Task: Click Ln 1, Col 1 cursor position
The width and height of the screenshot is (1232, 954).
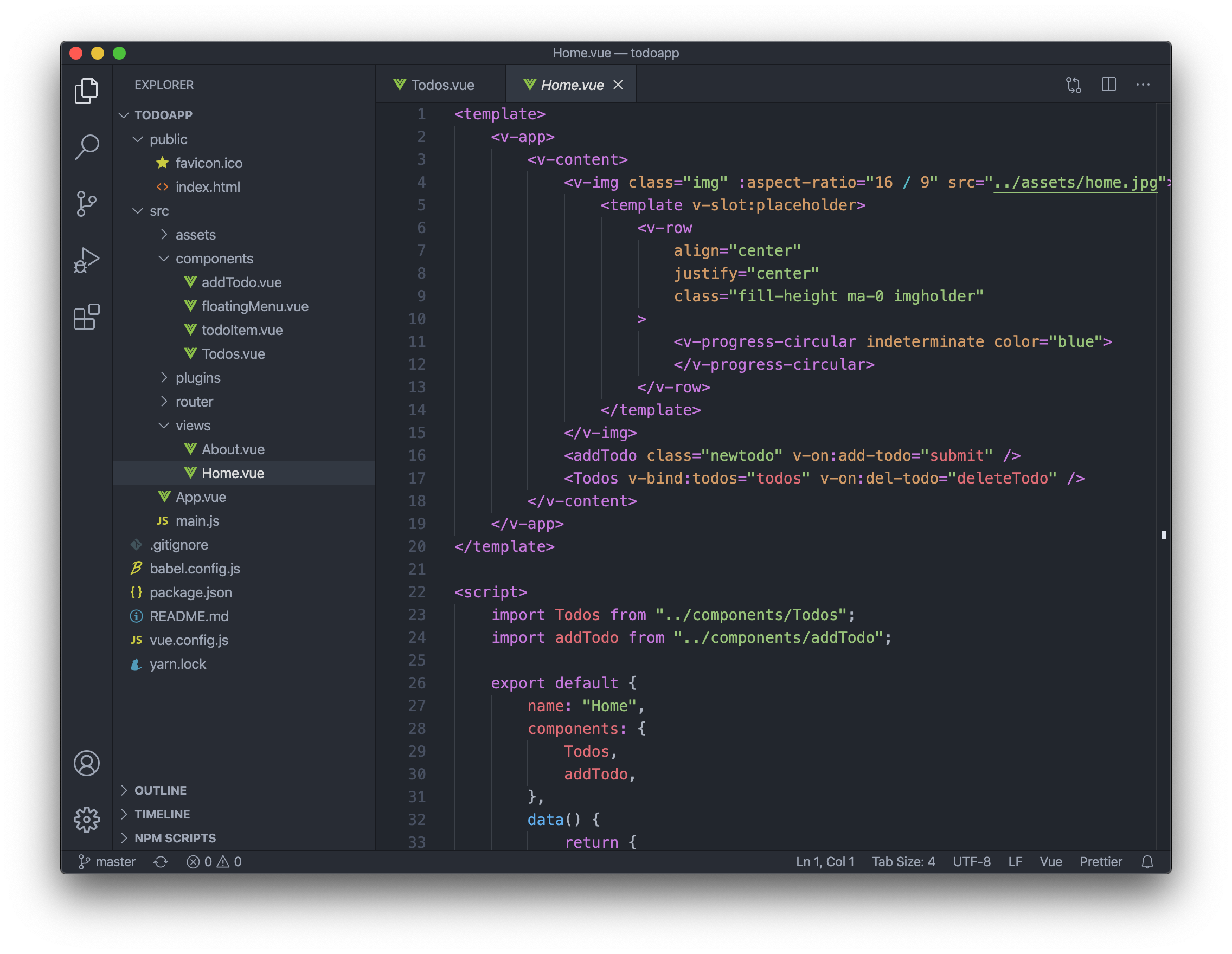Action: [x=825, y=861]
